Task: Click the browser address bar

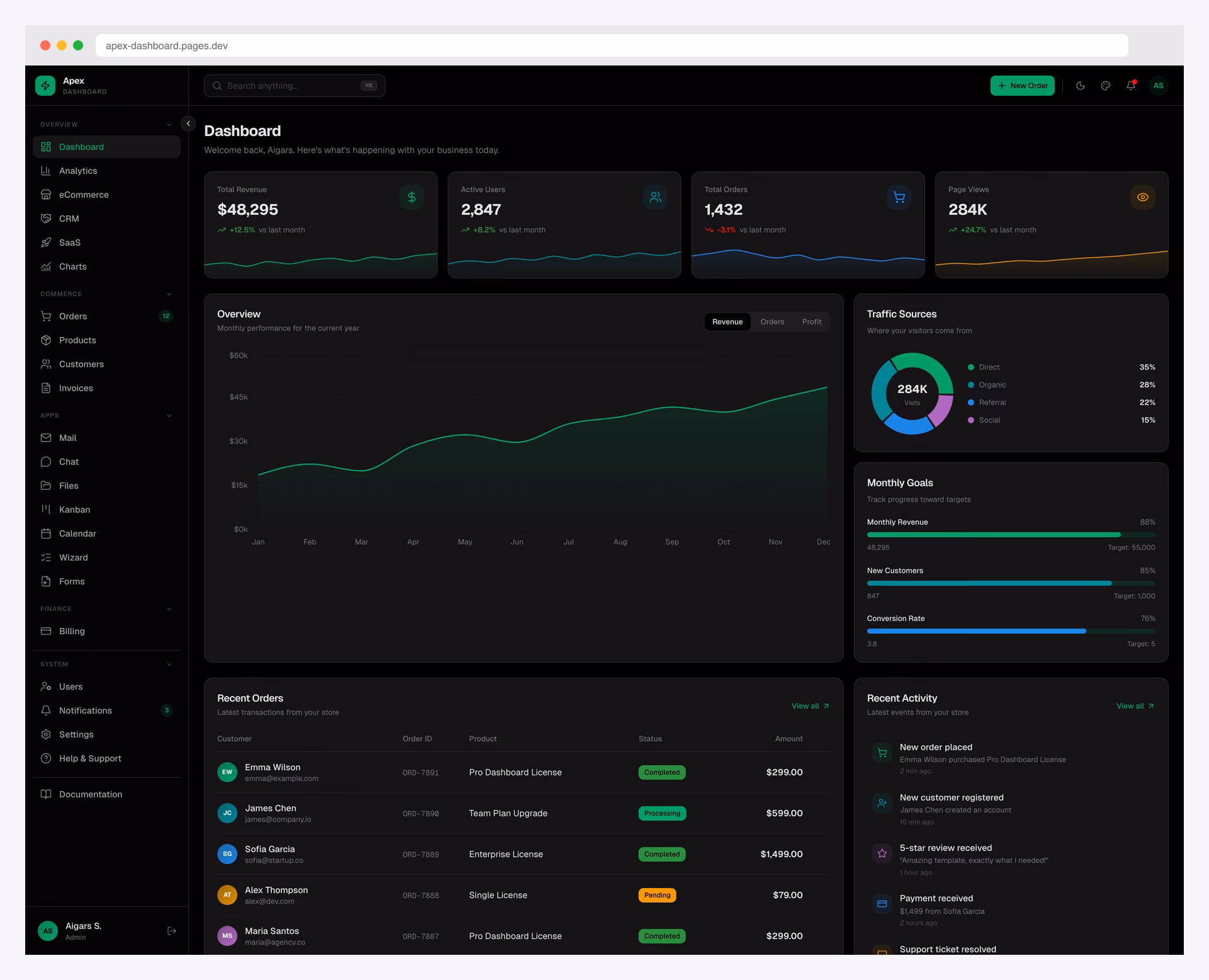Action: point(611,45)
